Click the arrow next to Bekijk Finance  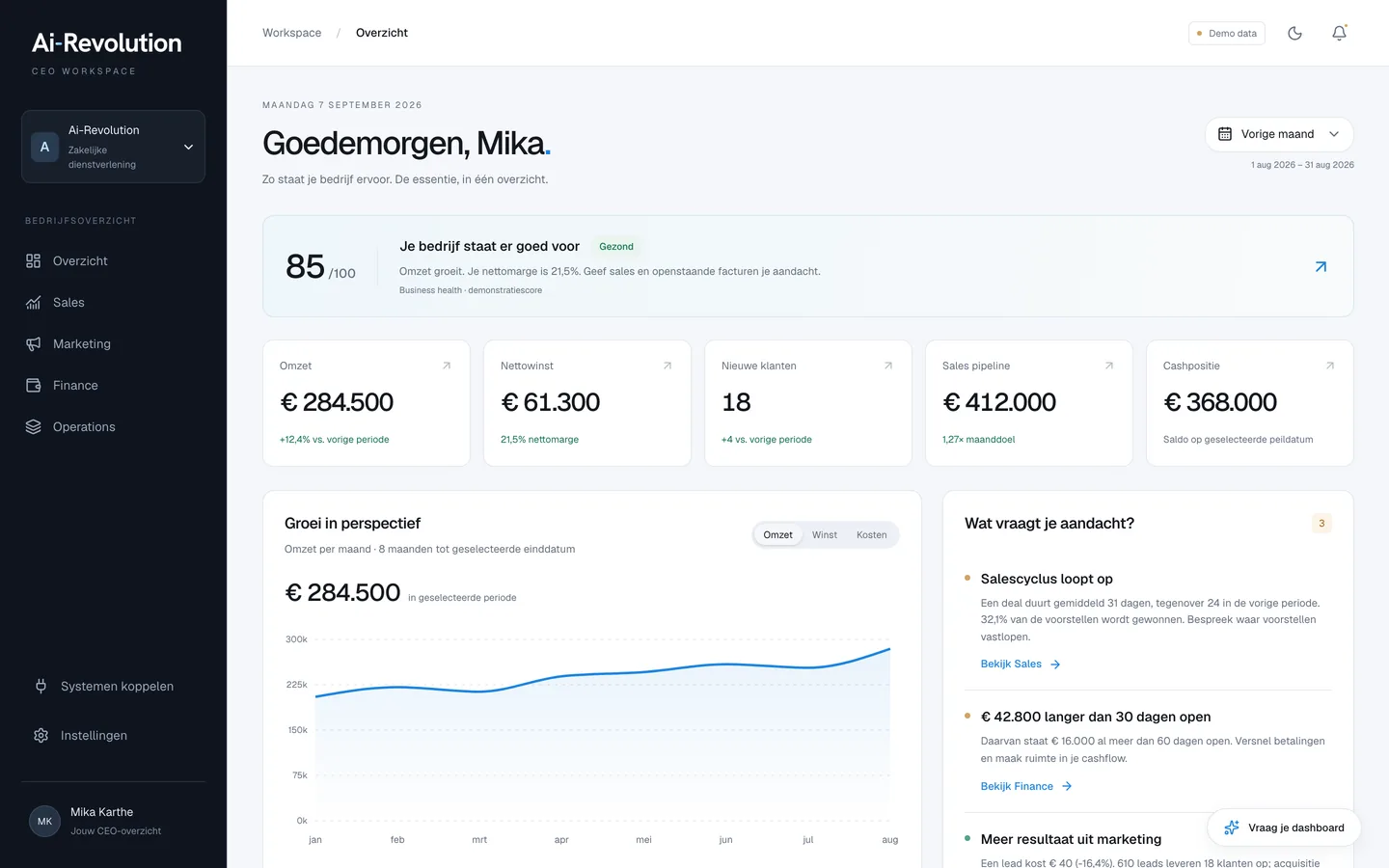coord(1067,787)
